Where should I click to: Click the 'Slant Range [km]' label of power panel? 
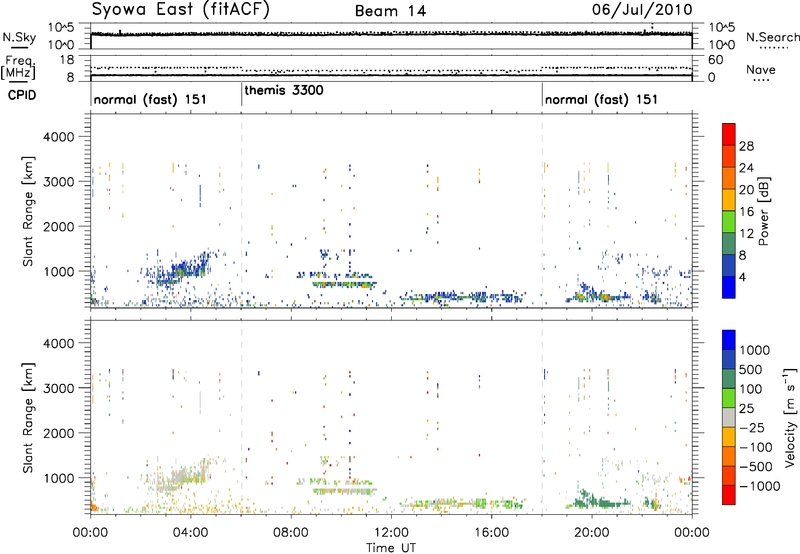[28, 211]
